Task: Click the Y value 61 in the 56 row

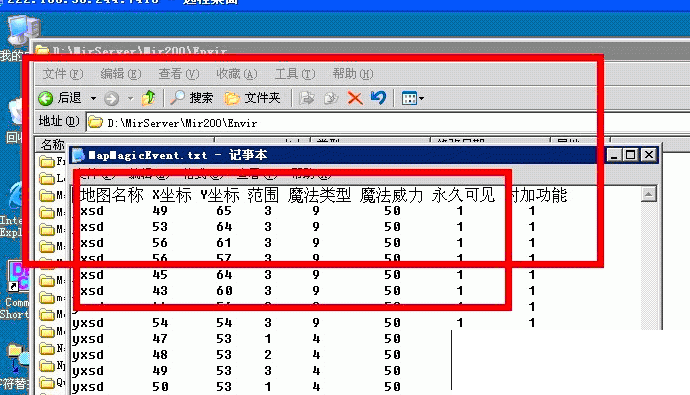Action: pos(224,243)
